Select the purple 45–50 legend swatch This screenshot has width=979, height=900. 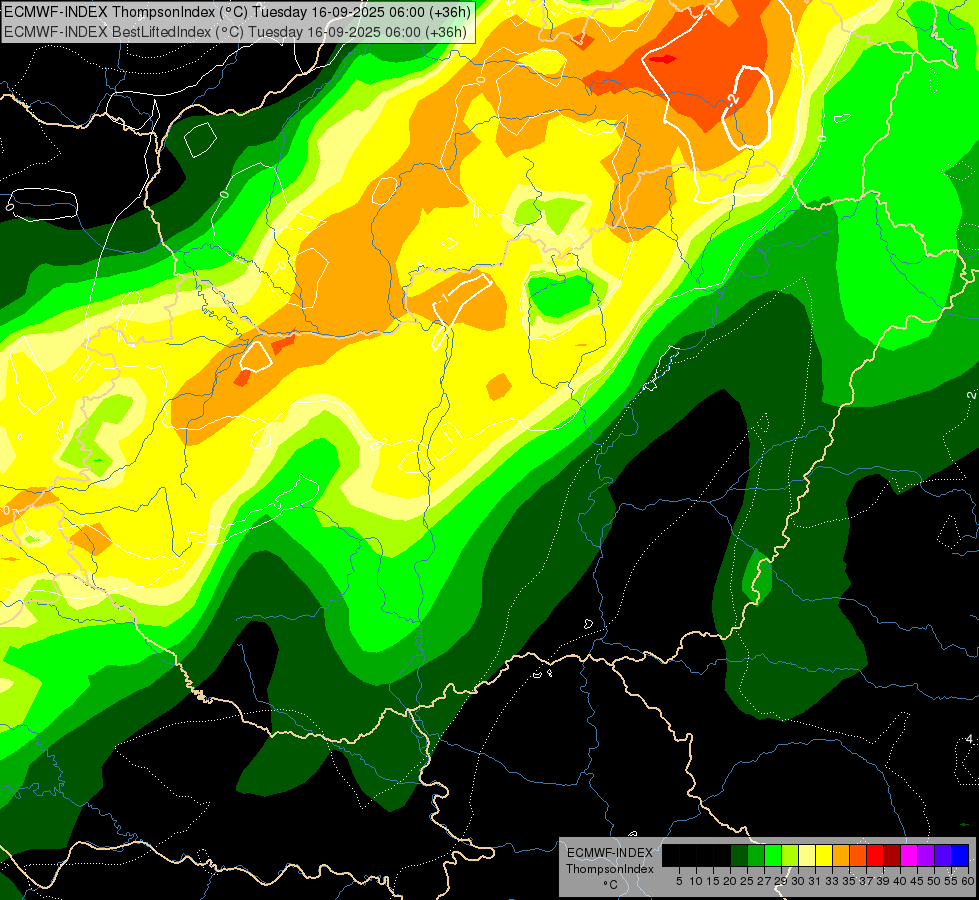(926, 855)
